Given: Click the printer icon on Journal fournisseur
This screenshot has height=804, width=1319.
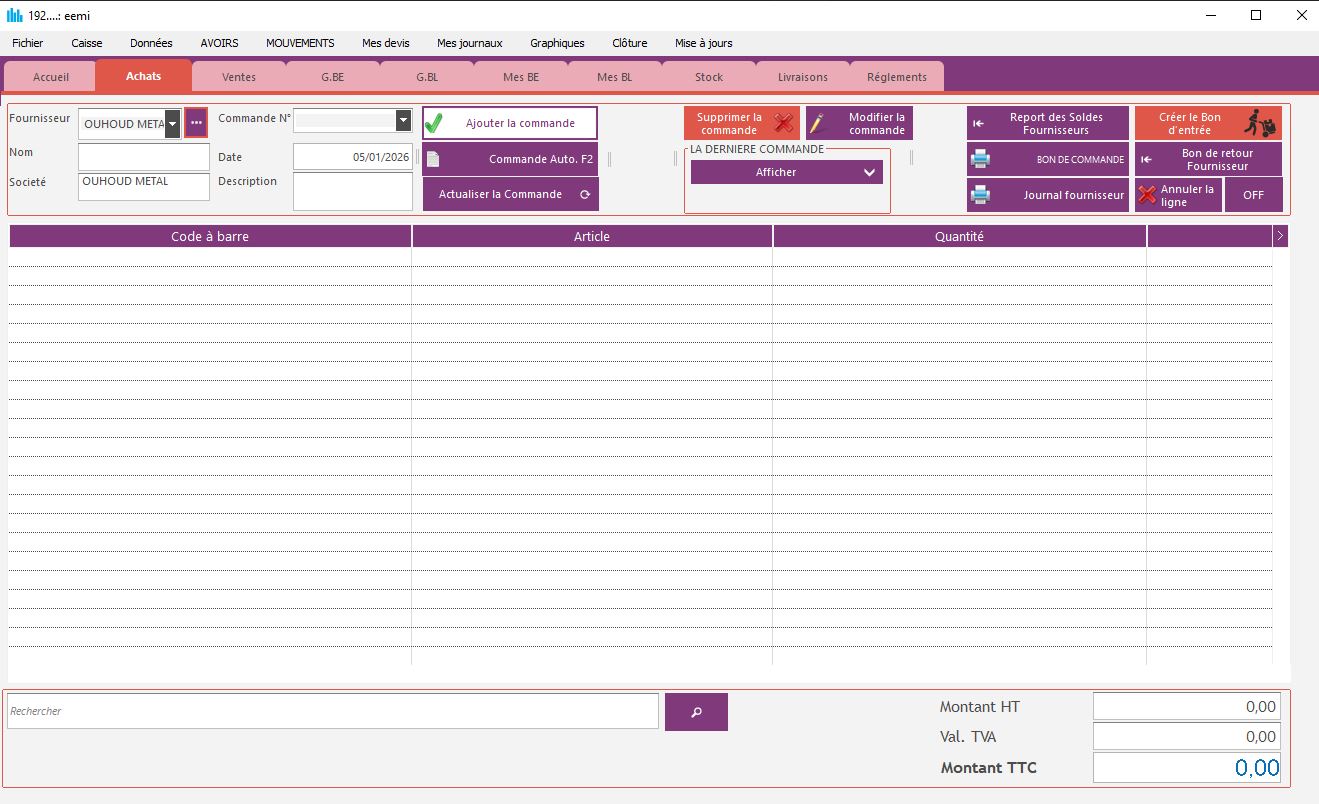Looking at the screenshot, I should (x=981, y=195).
